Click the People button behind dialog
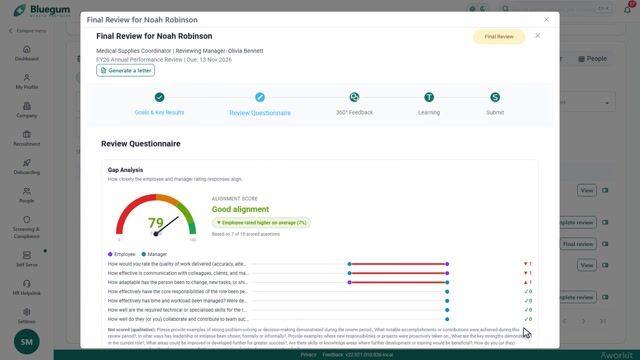Image resolution: width=640 pixels, height=360 pixels. click(592, 59)
